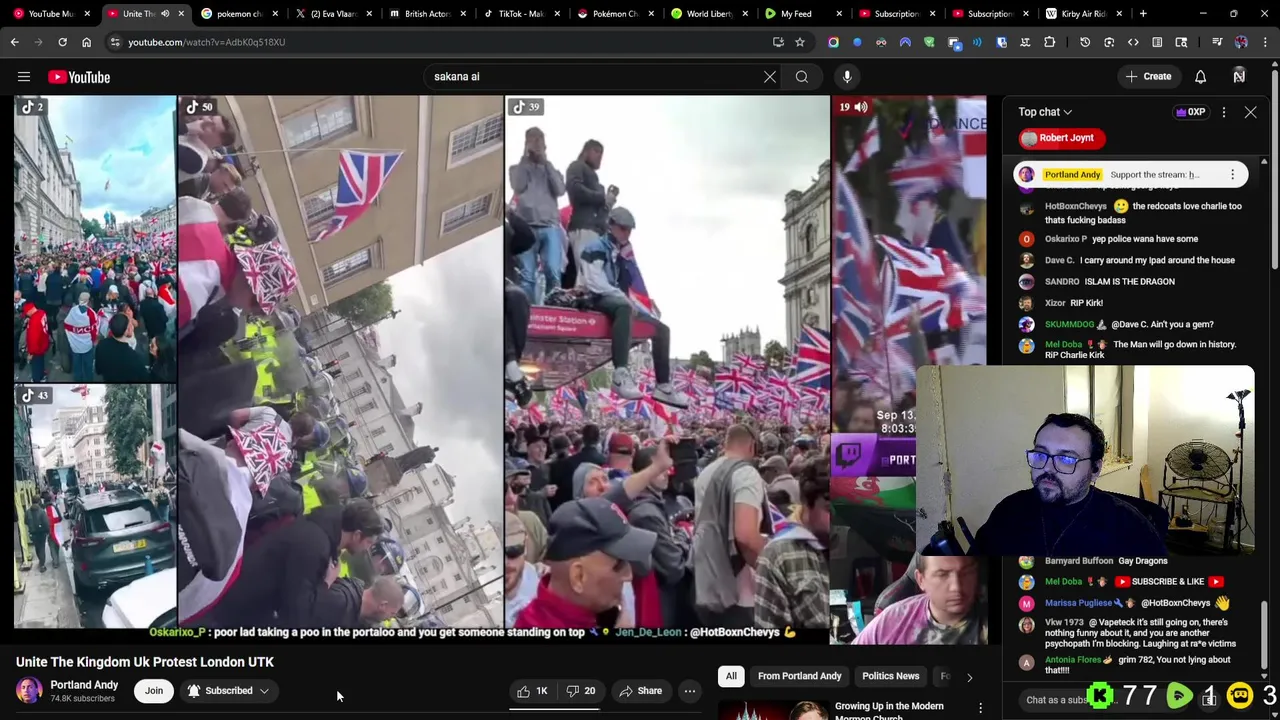Go to the YouTube home logo
This screenshot has height=720, width=1280.
(x=79, y=77)
